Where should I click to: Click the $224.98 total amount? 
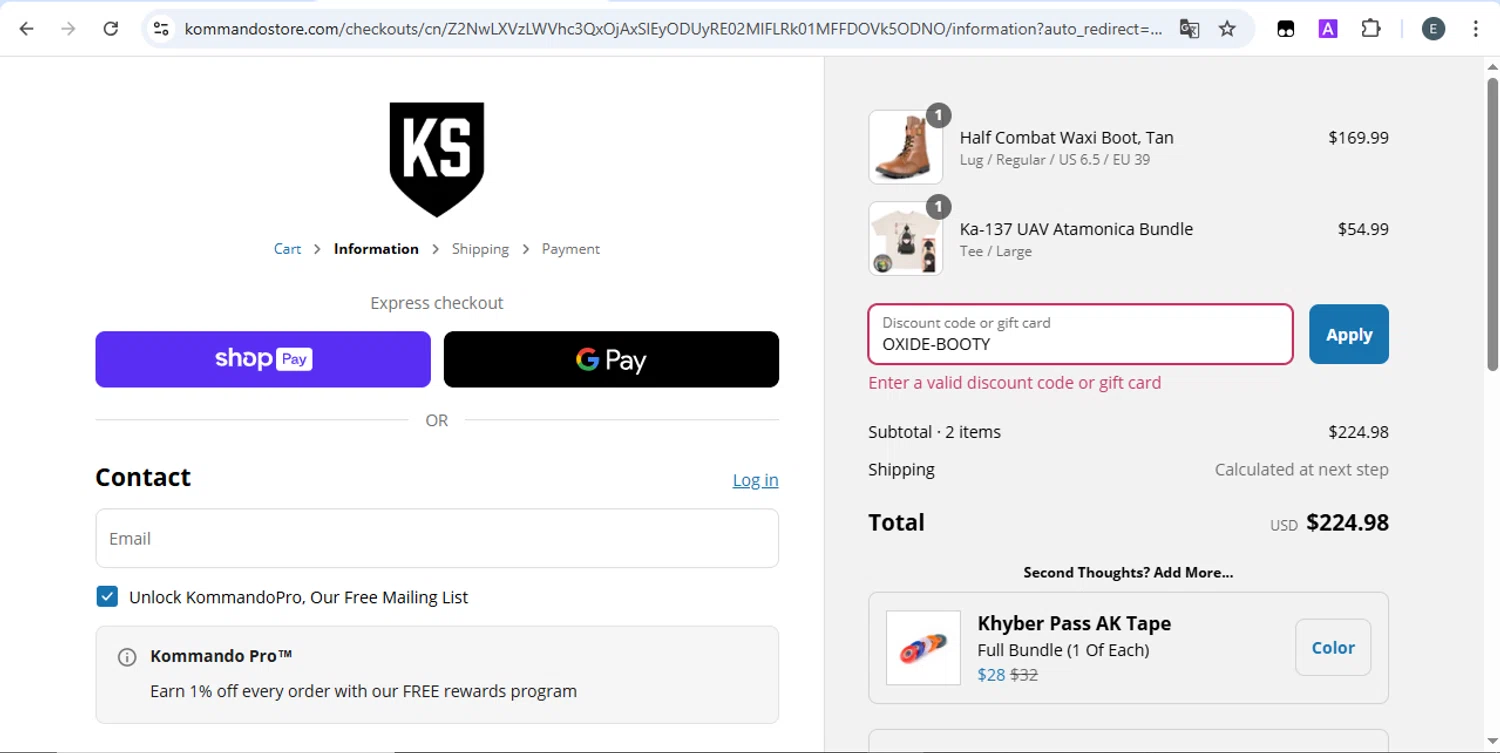pos(1347,522)
